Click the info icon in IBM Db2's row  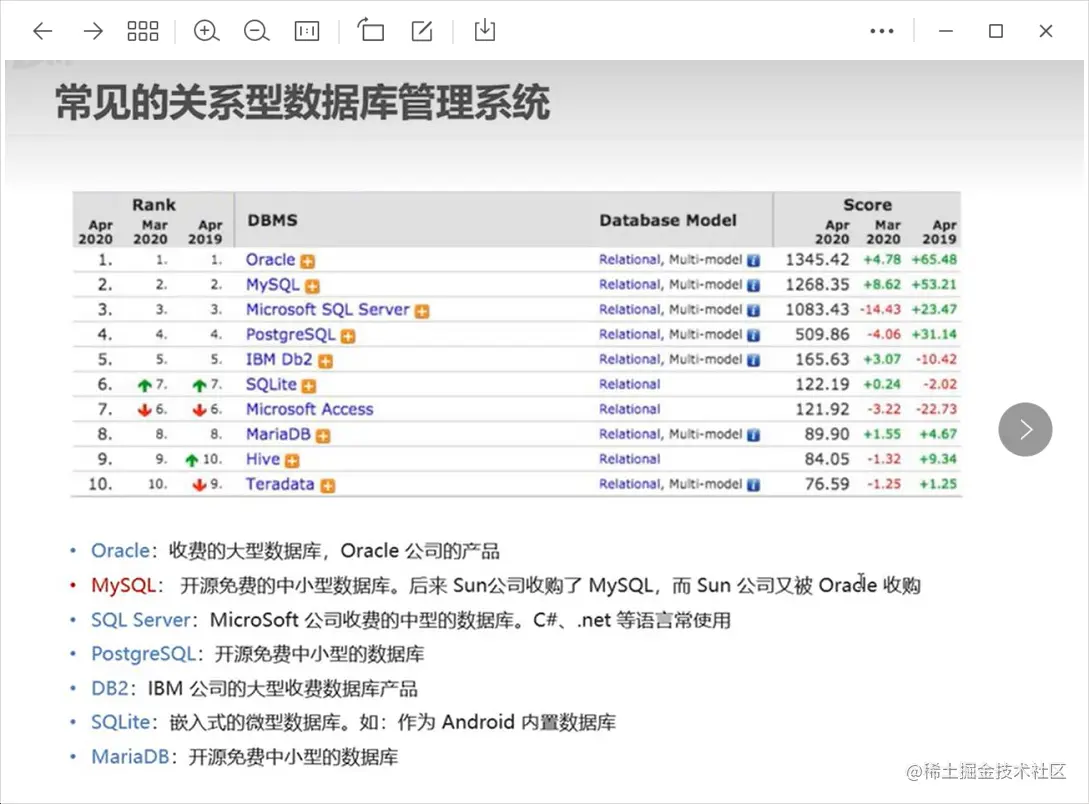754,361
